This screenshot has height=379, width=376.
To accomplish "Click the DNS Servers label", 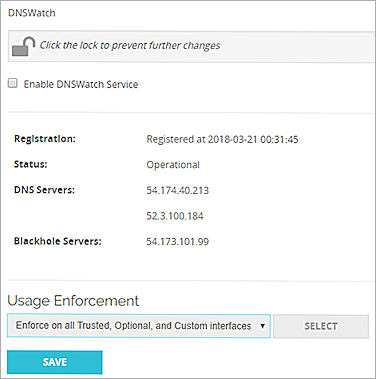I will click(44, 190).
